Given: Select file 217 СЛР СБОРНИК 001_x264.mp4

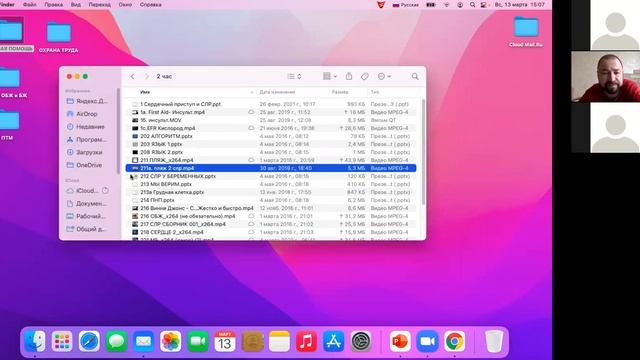Looking at the screenshot, I should [x=271, y=224].
